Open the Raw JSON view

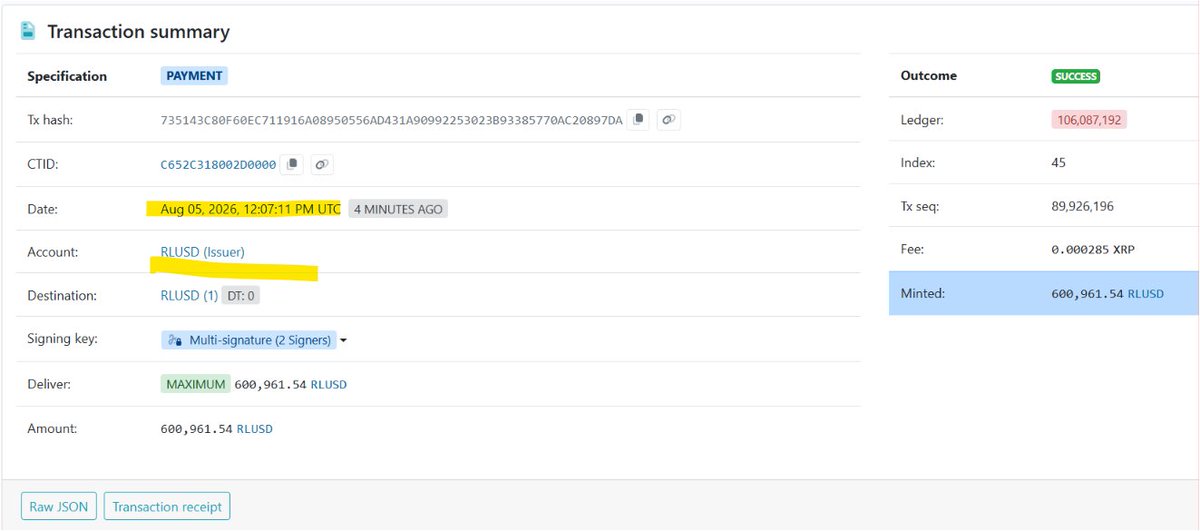59,506
